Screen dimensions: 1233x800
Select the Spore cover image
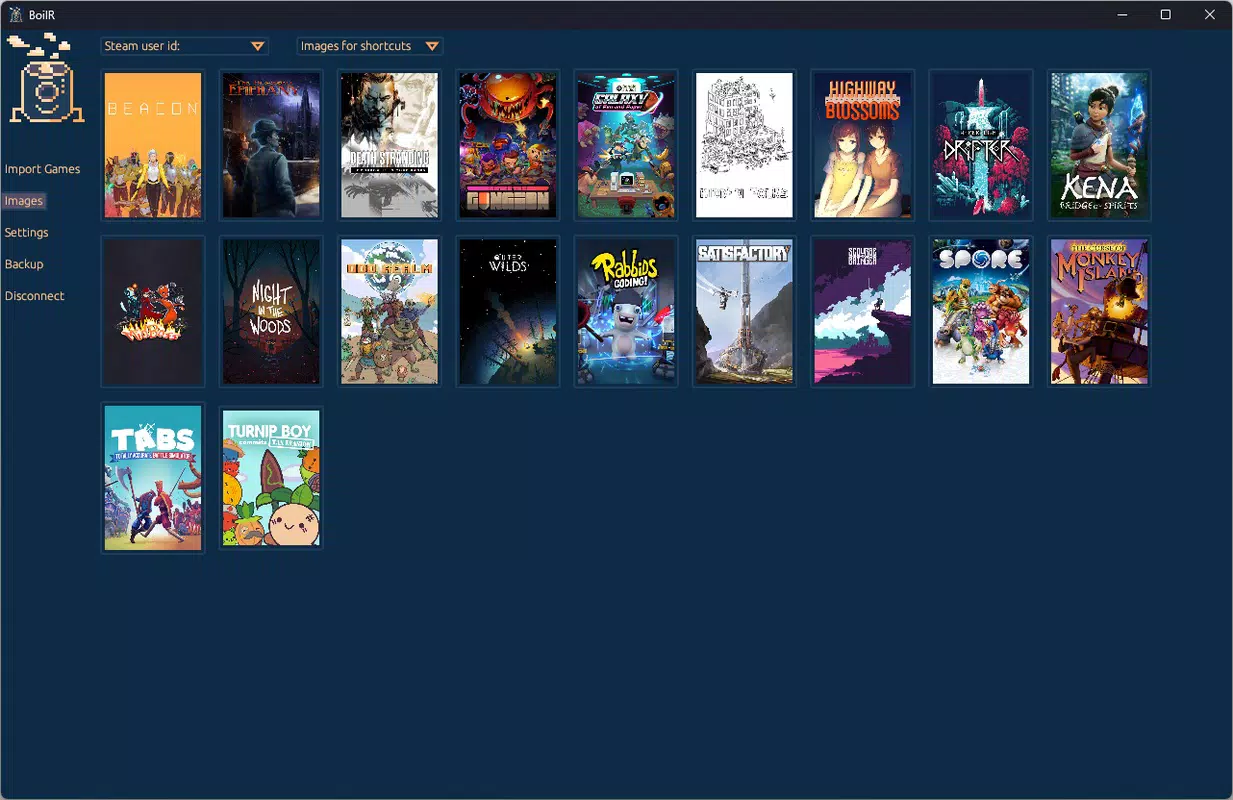[x=980, y=311]
